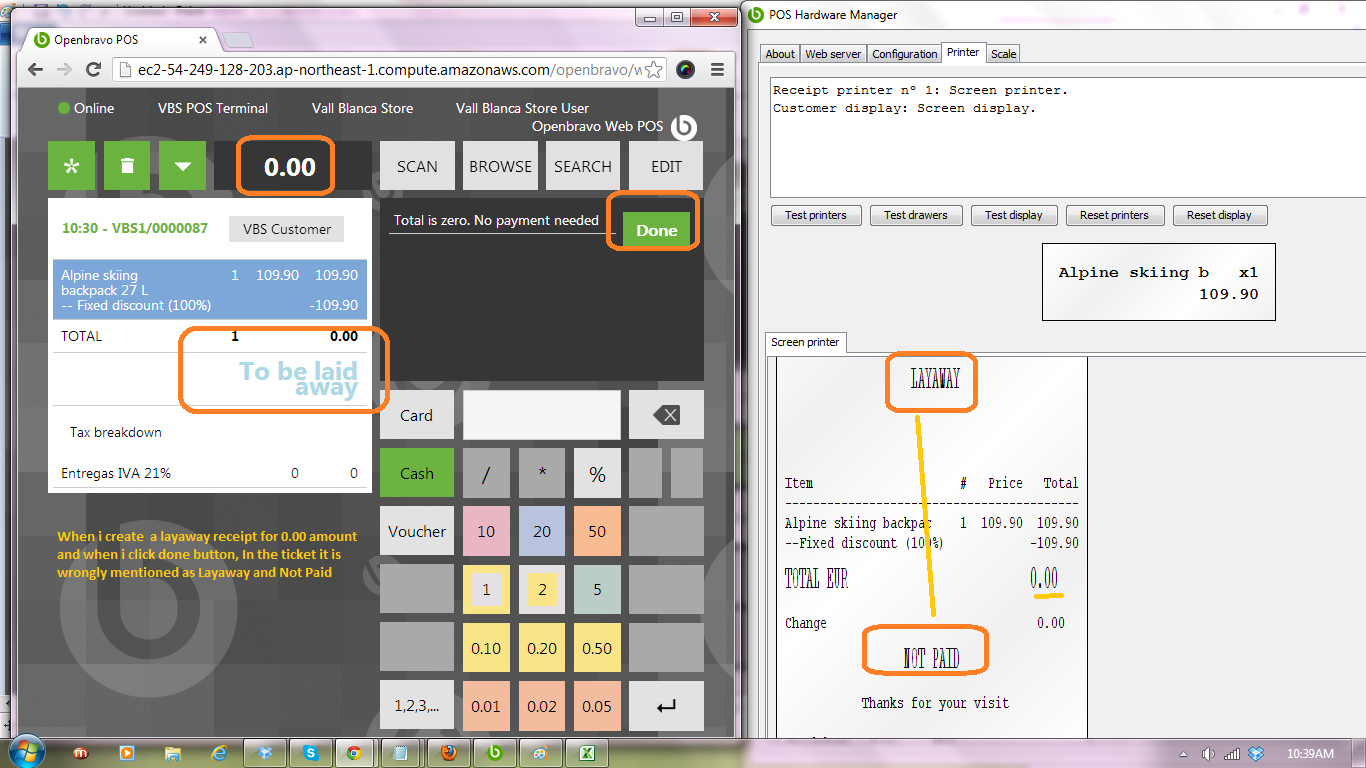Select the Scale tab
Image resolution: width=1366 pixels, height=768 pixels.
pyautogui.click(x=1003, y=54)
